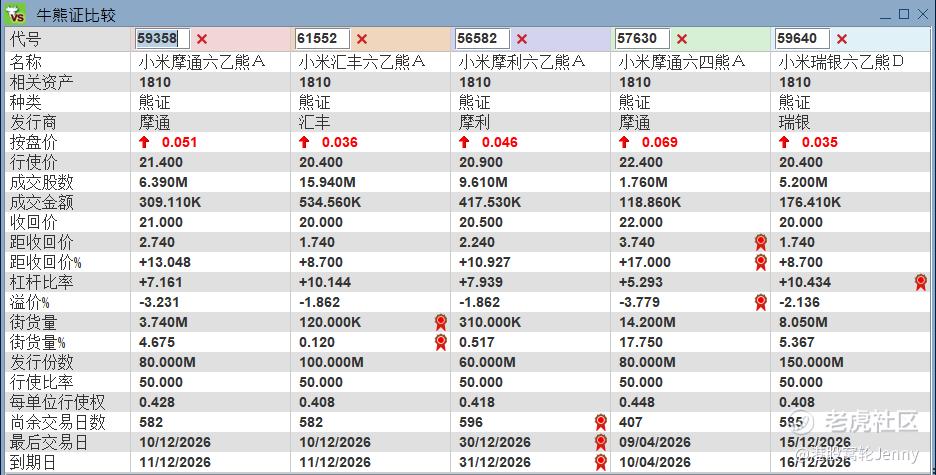The width and height of the screenshot is (936, 475).
Task: Click the red up arrow beside 0.046
Action: pos(464,142)
